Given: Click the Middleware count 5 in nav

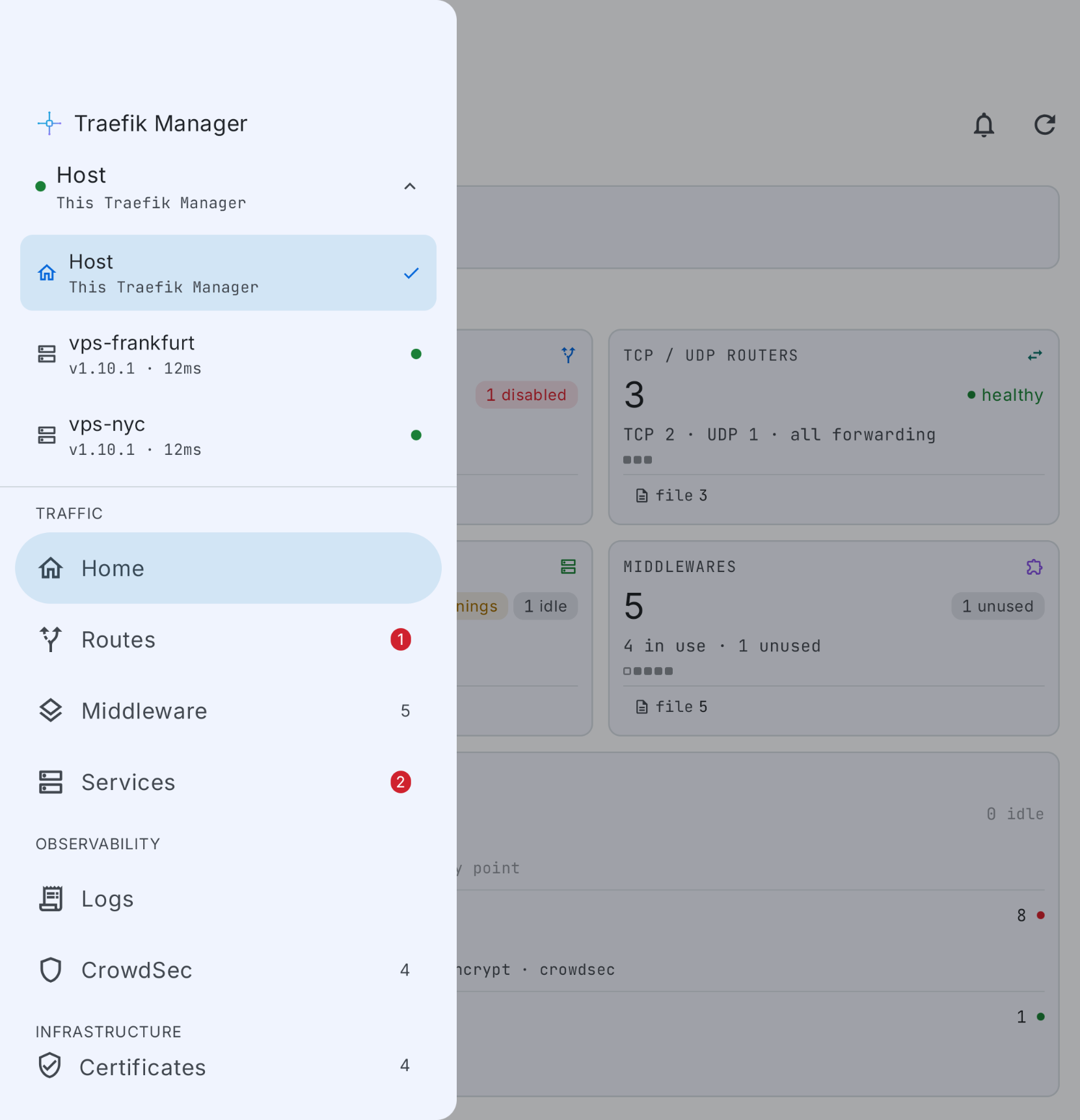Looking at the screenshot, I should point(405,711).
